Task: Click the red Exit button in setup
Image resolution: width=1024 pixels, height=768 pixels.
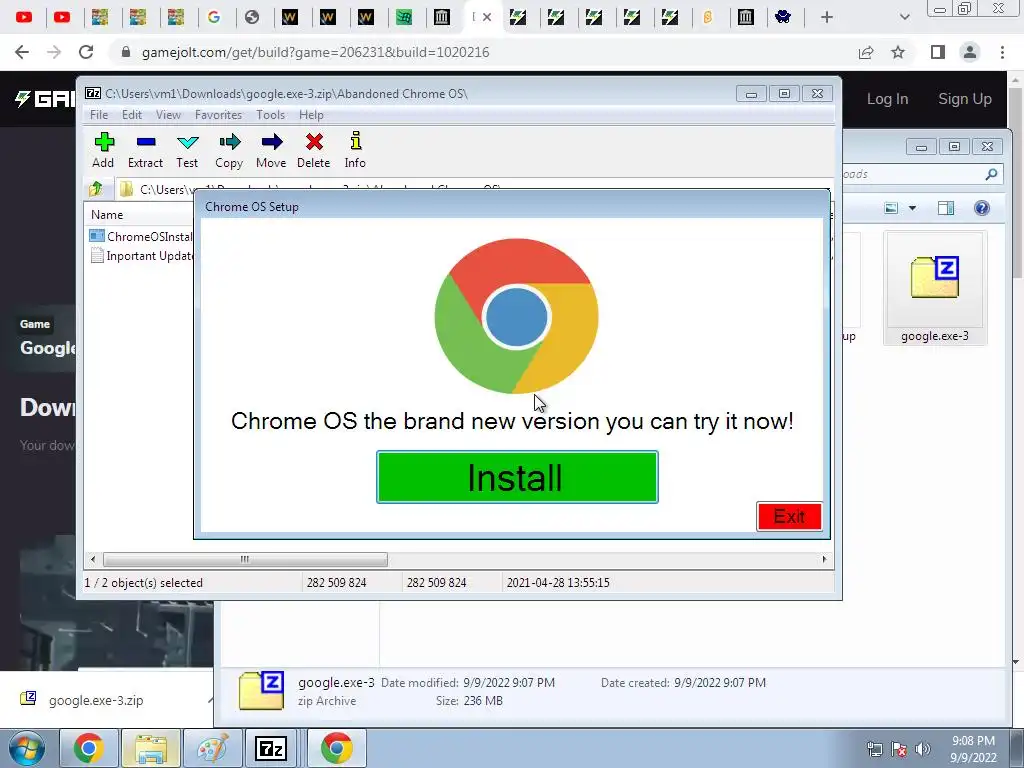Action: (789, 517)
